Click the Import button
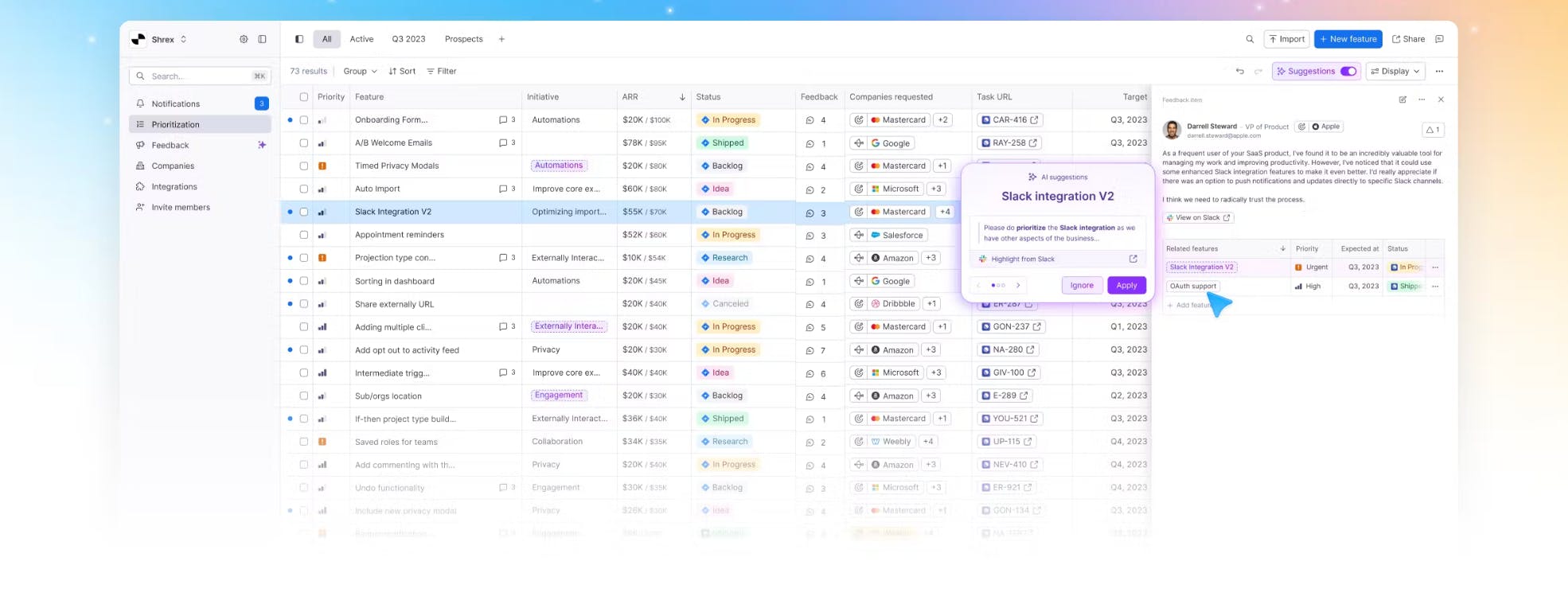This screenshot has height=600, width=1568. coord(1286,39)
